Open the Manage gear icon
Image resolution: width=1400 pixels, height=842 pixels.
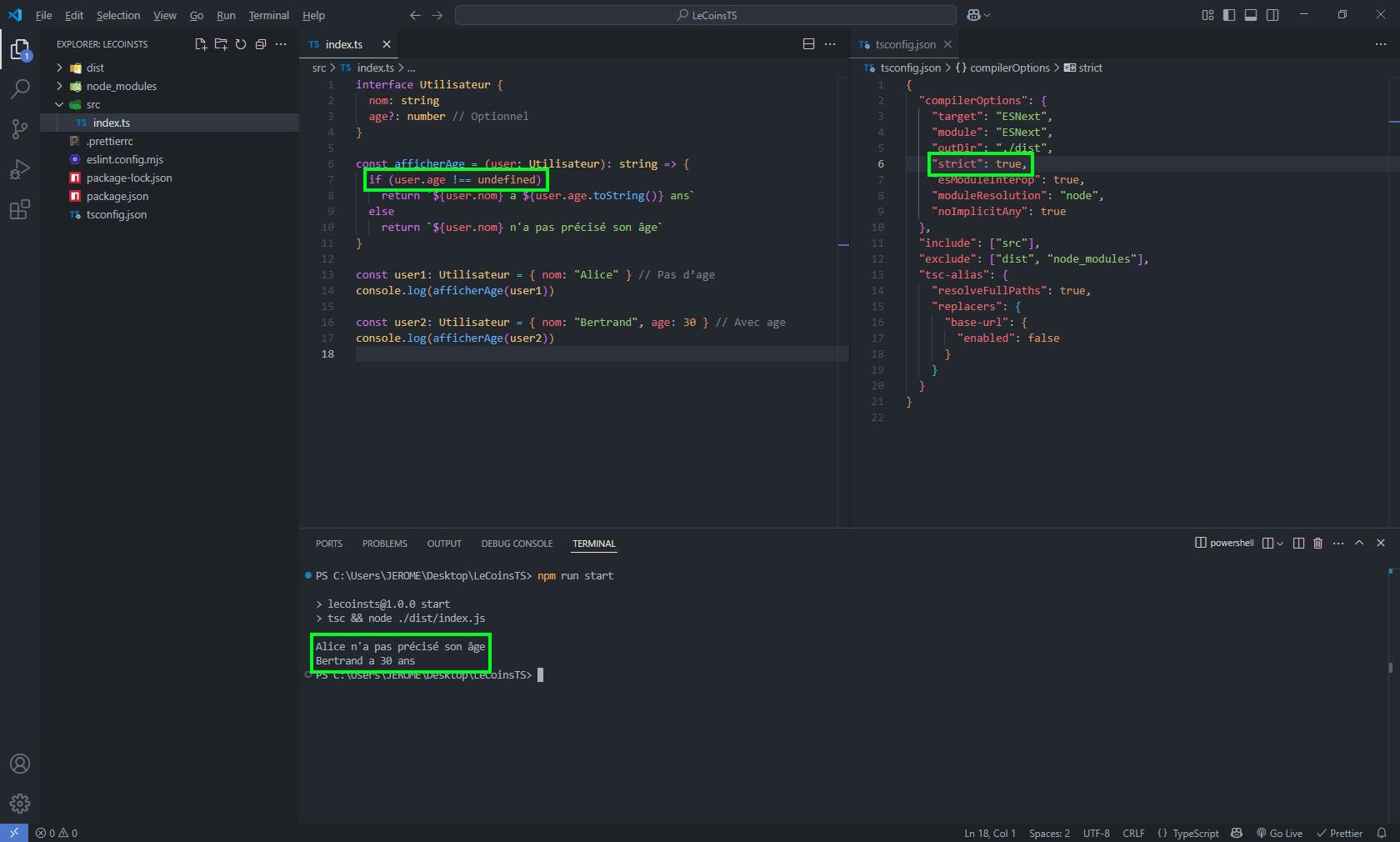tap(20, 804)
